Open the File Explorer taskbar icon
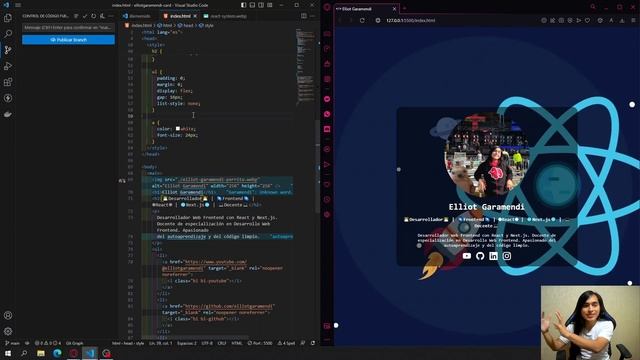This screenshot has height=360, width=640. coord(41,353)
